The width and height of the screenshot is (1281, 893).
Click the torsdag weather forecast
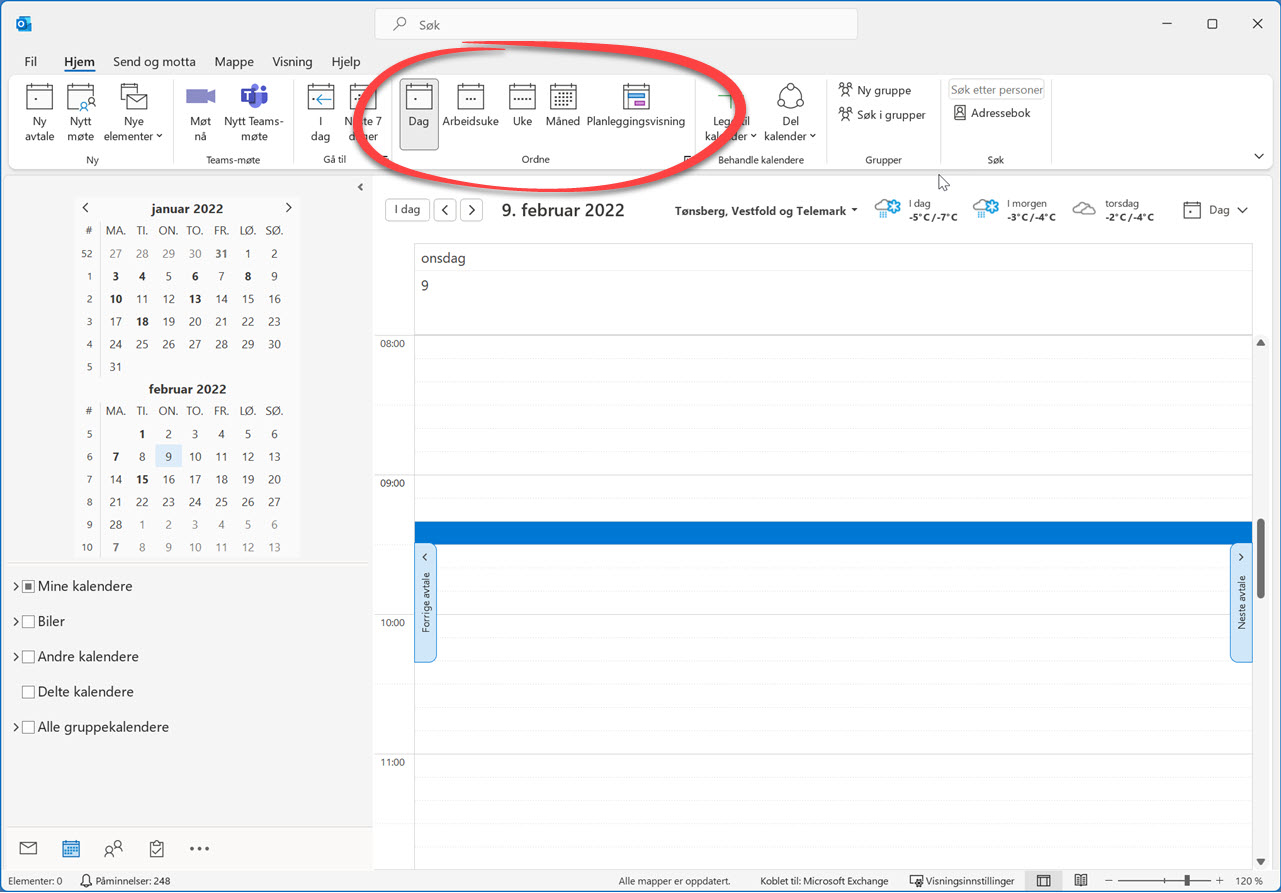(x=1114, y=210)
